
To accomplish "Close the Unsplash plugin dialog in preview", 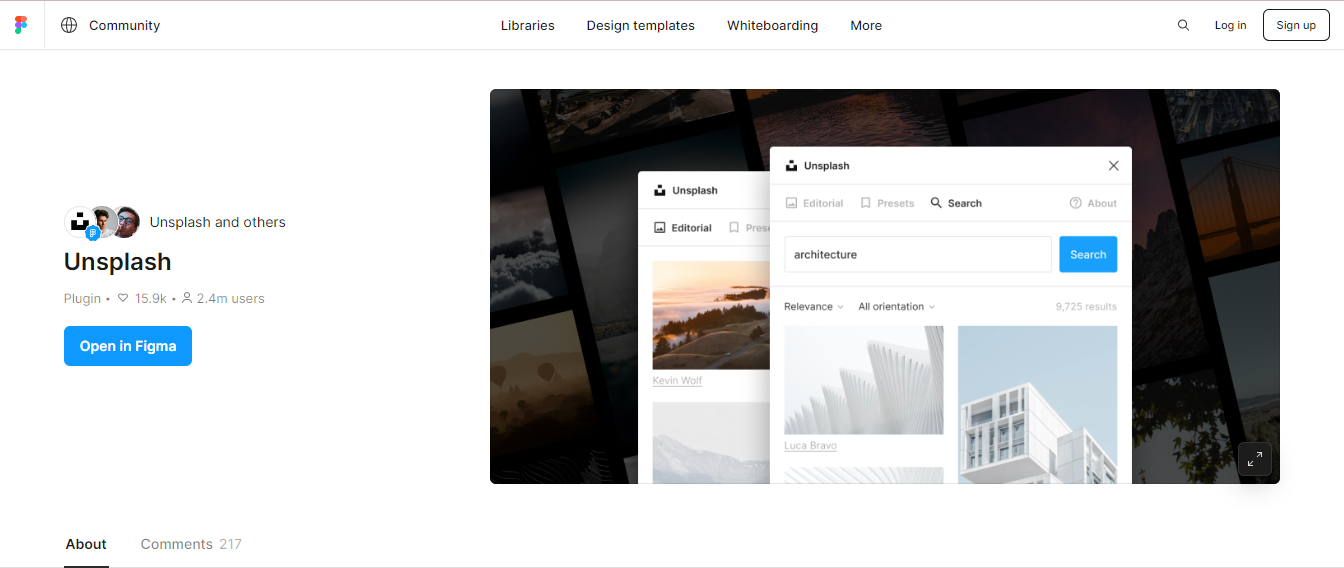I will click(x=1114, y=166).
